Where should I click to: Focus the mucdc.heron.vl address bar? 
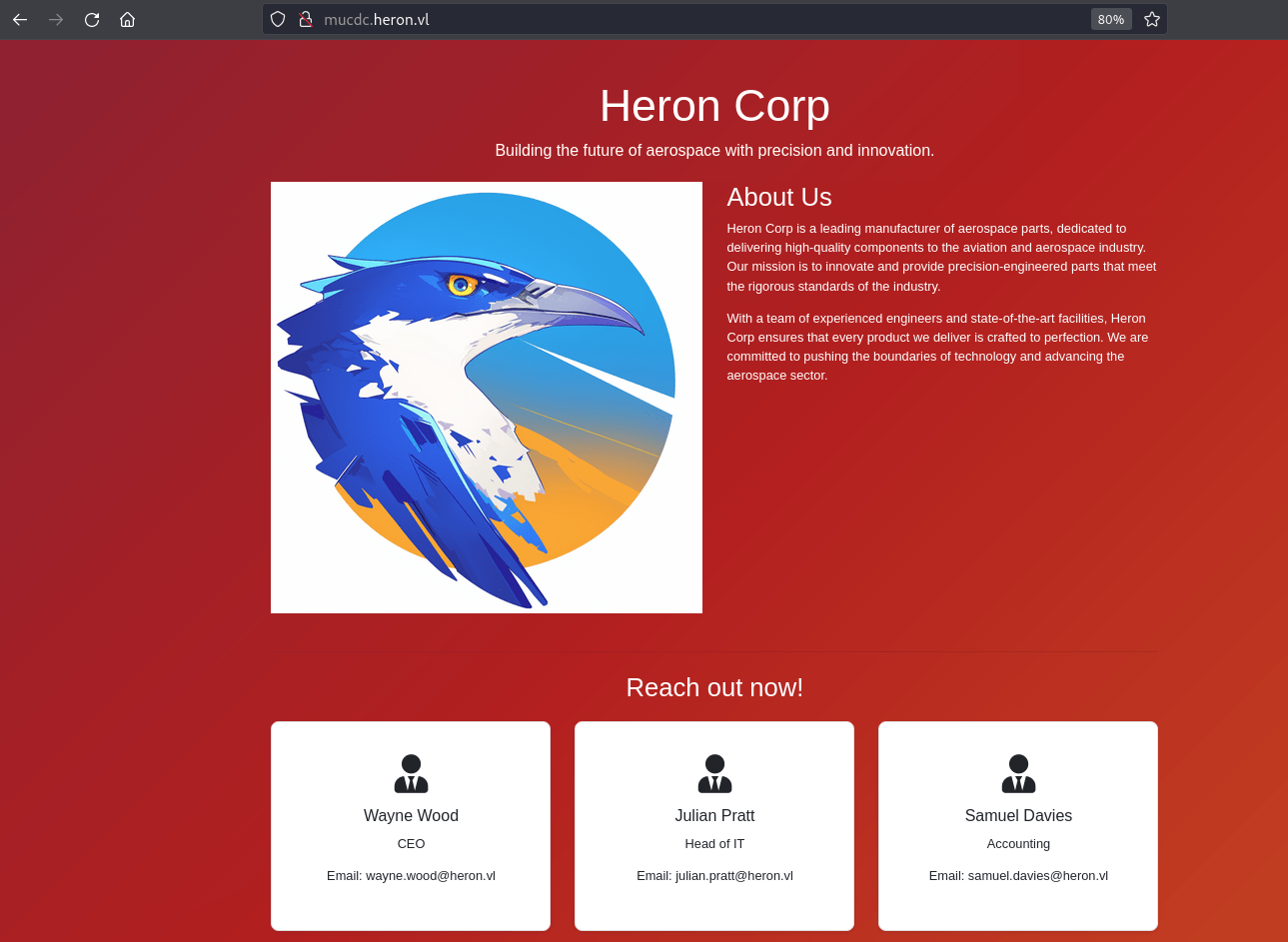point(699,19)
